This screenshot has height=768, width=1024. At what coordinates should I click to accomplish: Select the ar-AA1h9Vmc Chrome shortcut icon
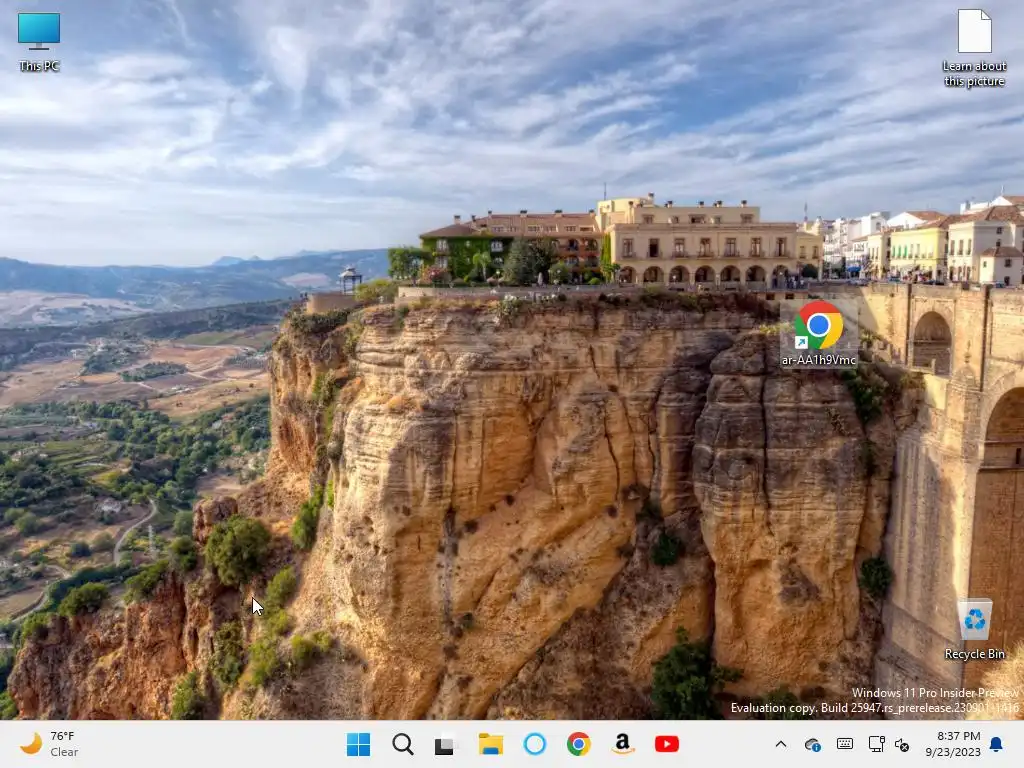(818, 334)
